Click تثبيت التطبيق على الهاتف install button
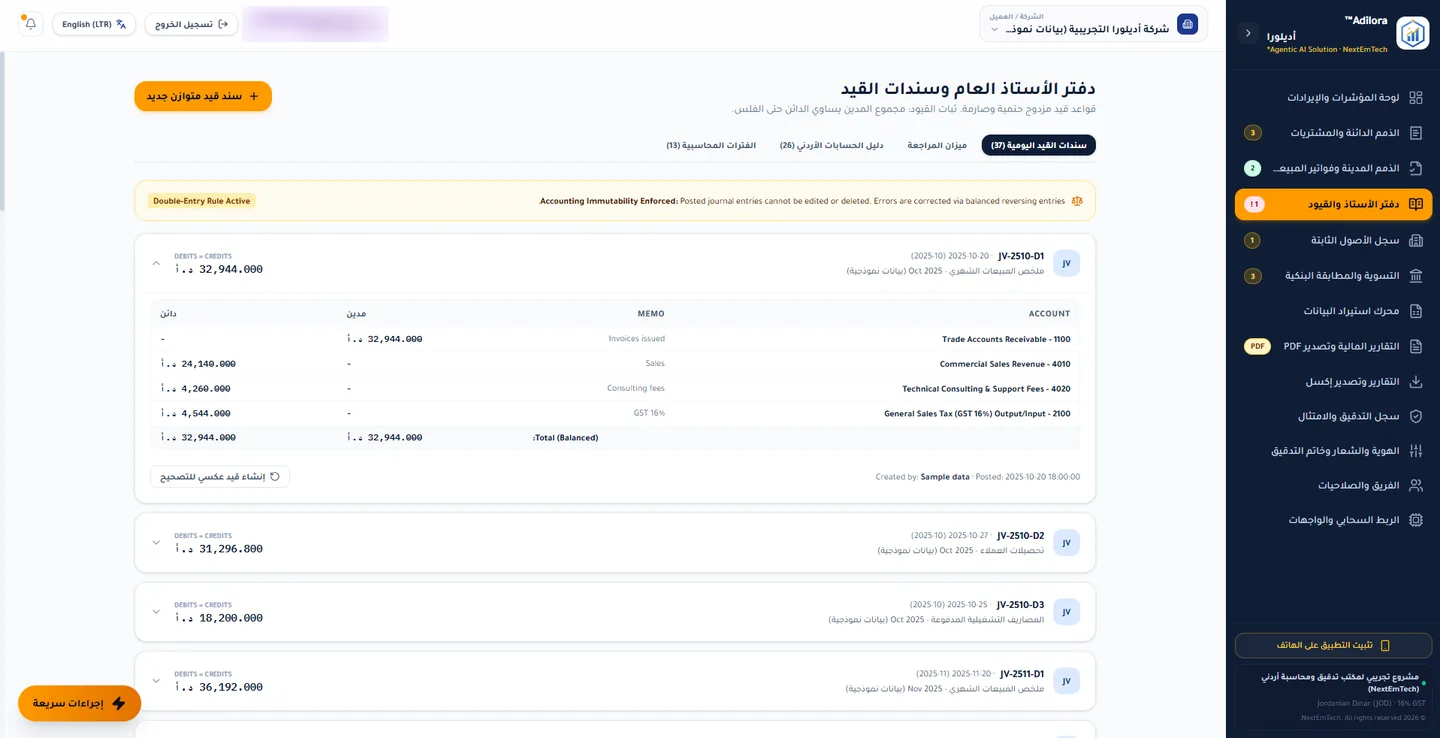This screenshot has height=738, width=1440. [1333, 645]
